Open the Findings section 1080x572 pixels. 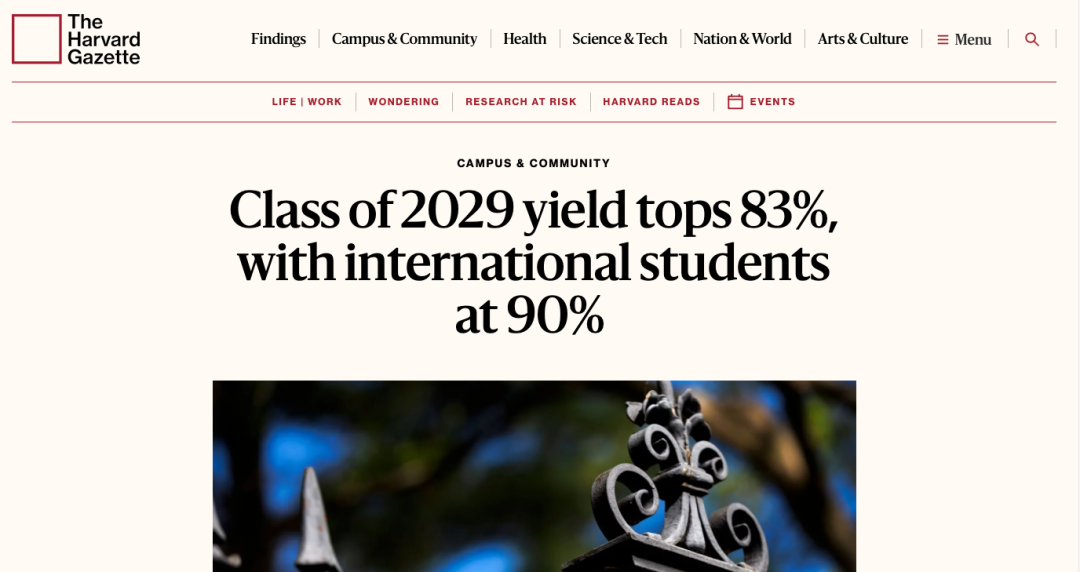point(278,39)
